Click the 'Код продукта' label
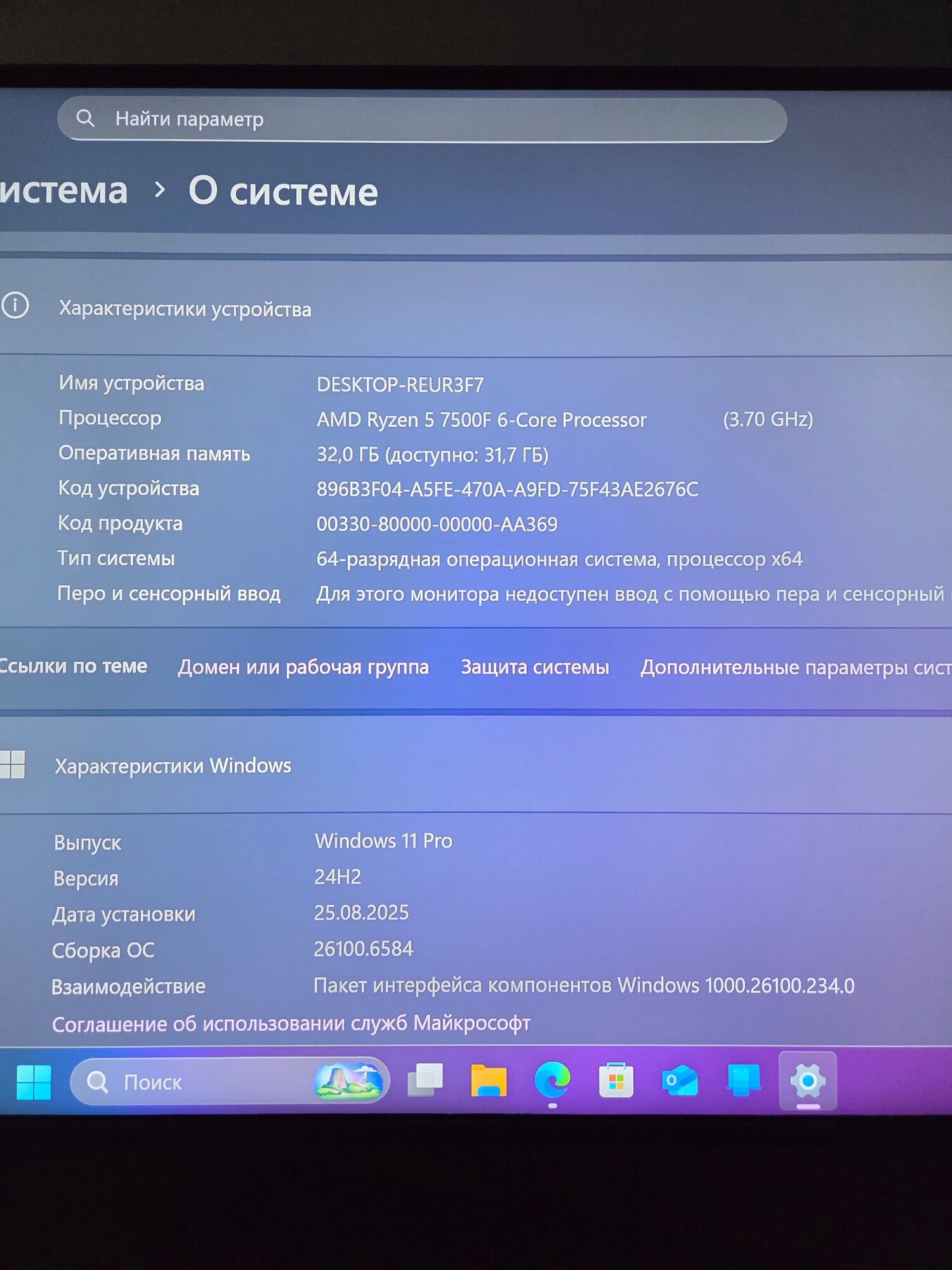 [x=120, y=523]
